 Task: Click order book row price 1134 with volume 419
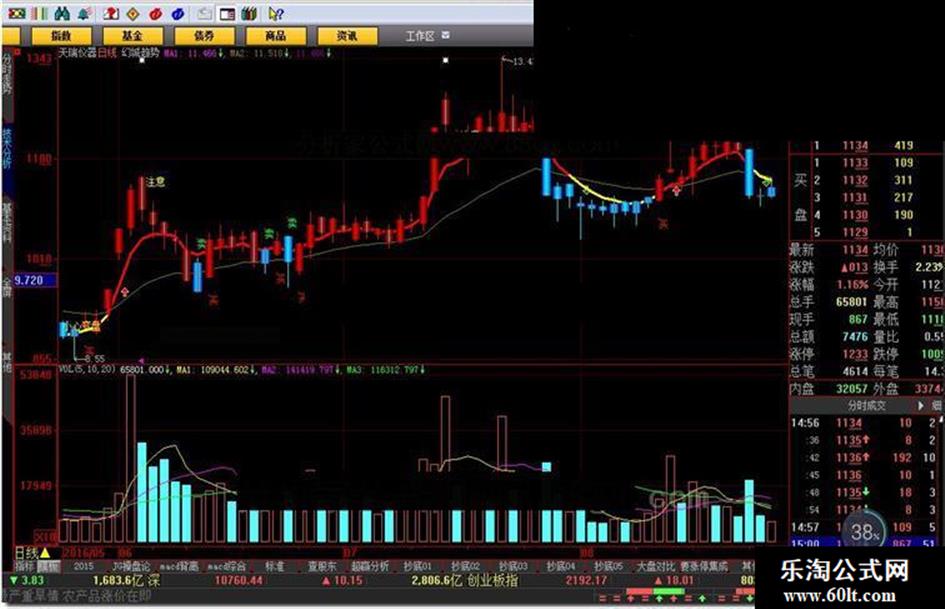tap(864, 145)
